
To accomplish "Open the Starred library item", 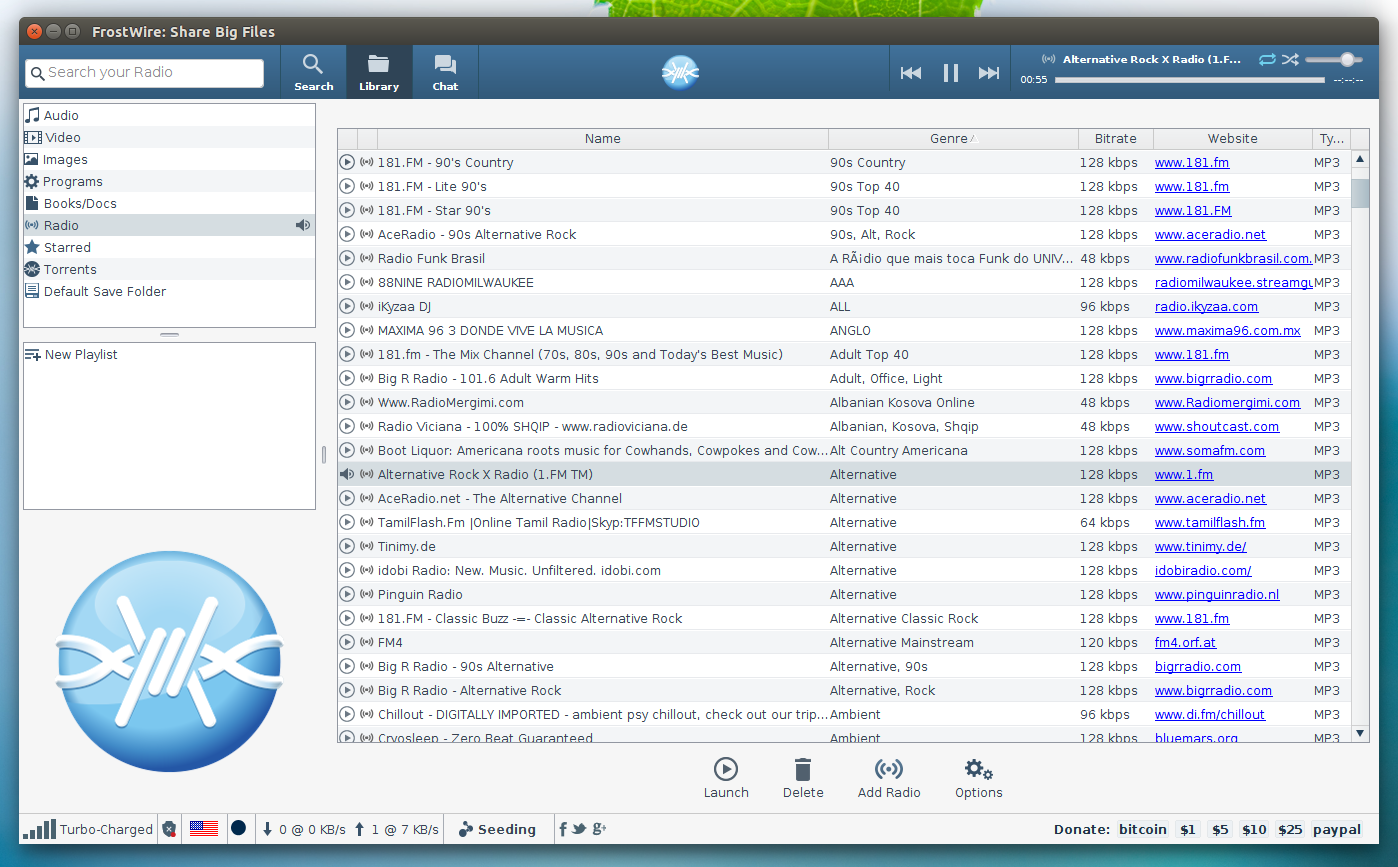I will [169, 248].
